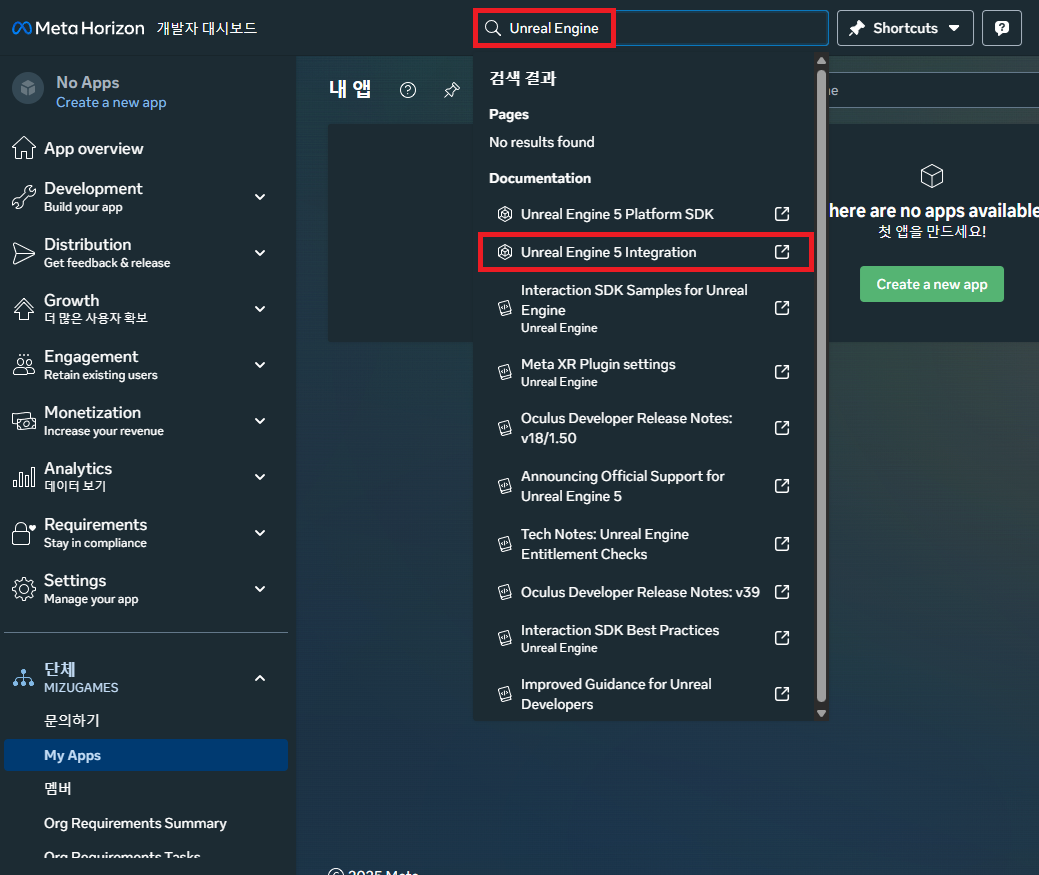Click external link icon for Unreal Engine 5 Platform SDK

pyautogui.click(x=782, y=214)
